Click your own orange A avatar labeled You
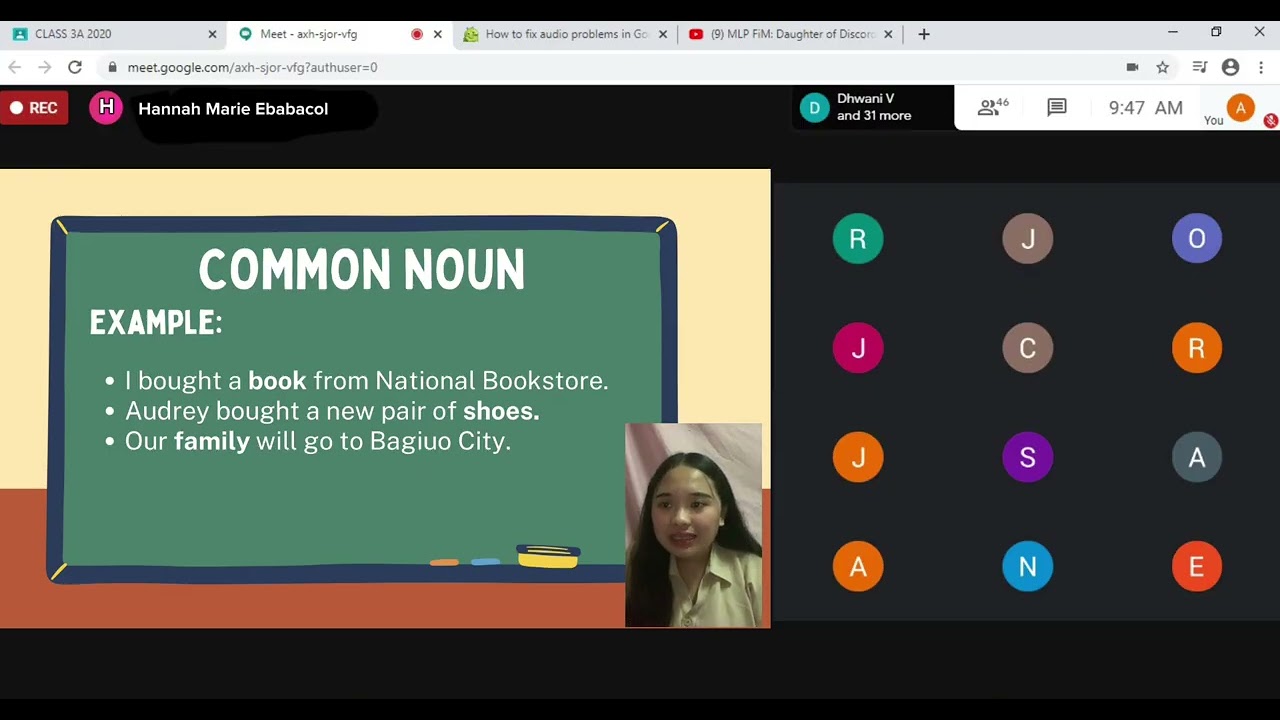Image resolution: width=1280 pixels, height=720 pixels. [1240, 108]
